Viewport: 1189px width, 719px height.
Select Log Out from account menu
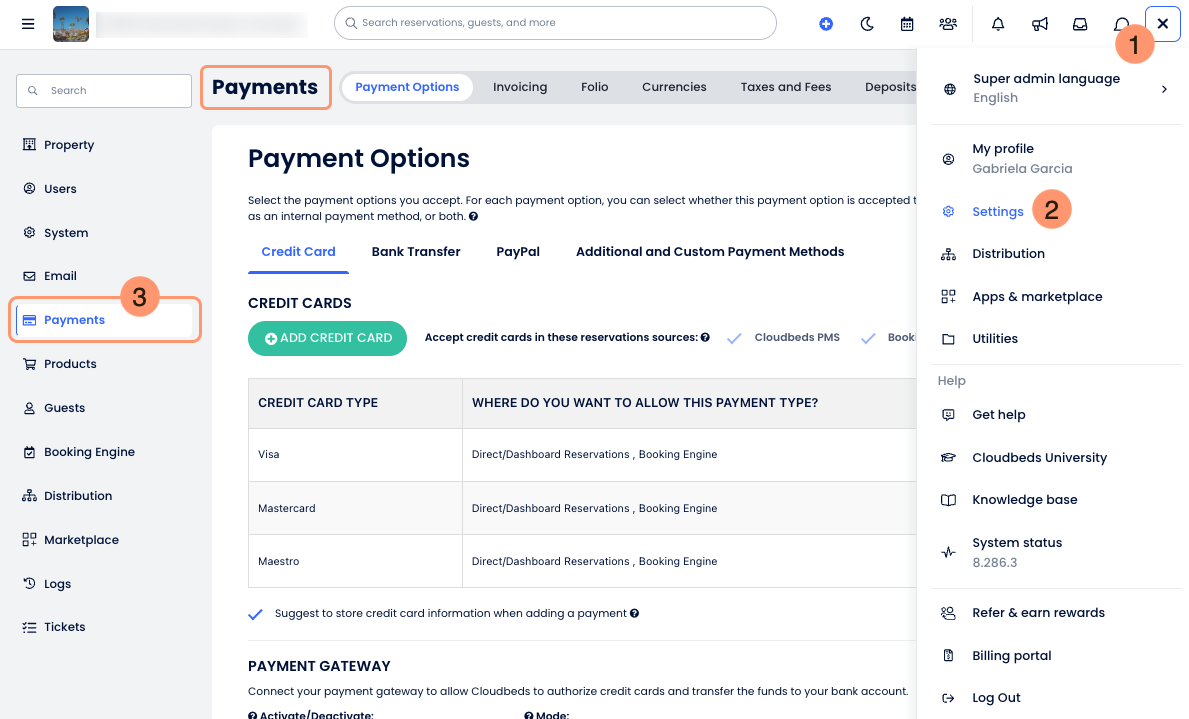point(996,698)
